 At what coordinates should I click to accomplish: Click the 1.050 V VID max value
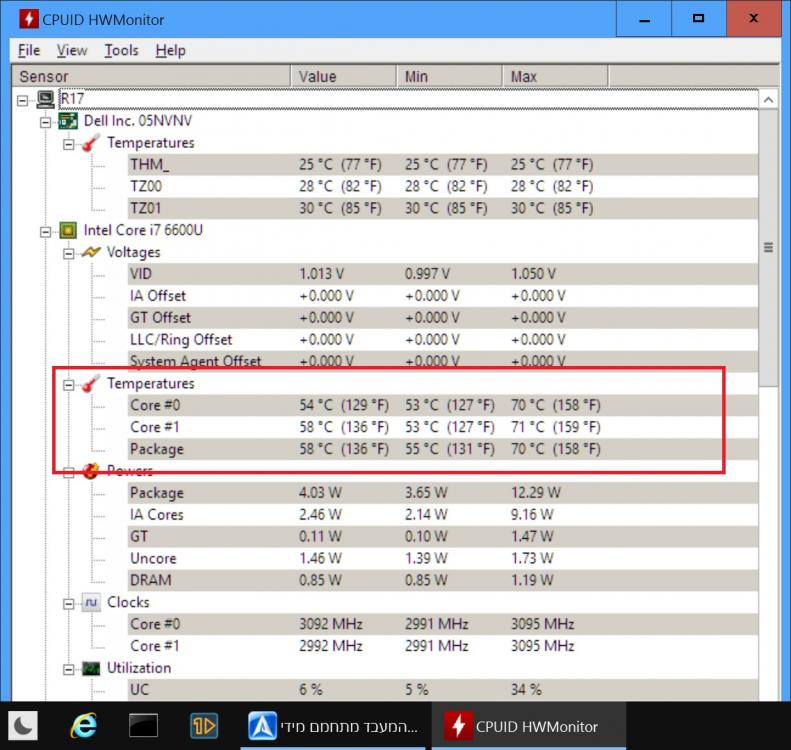[x=533, y=274]
